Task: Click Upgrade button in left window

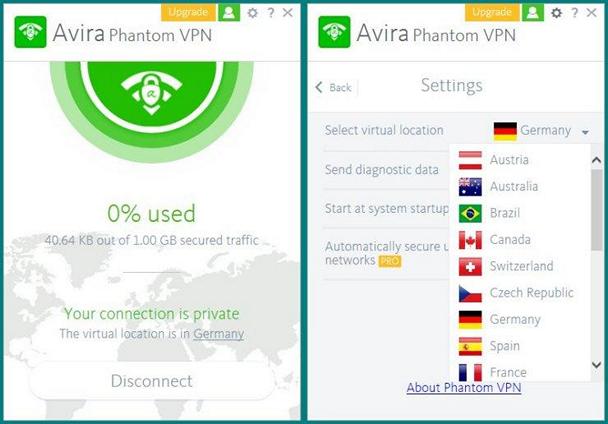Action: [188, 12]
